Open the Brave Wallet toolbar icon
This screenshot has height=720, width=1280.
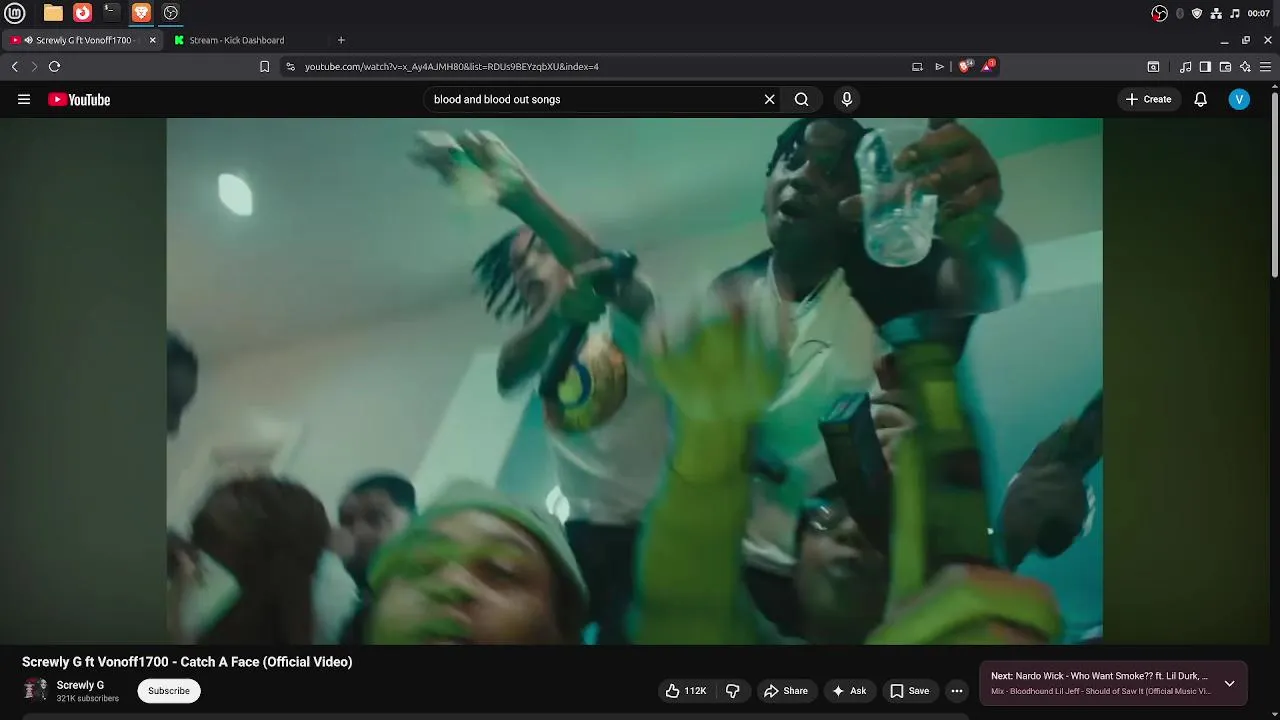(x=1225, y=66)
